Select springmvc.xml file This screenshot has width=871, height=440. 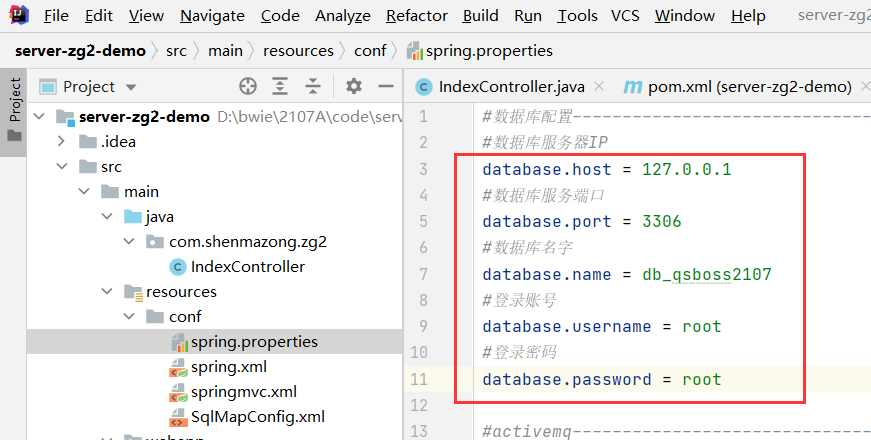pos(244,392)
